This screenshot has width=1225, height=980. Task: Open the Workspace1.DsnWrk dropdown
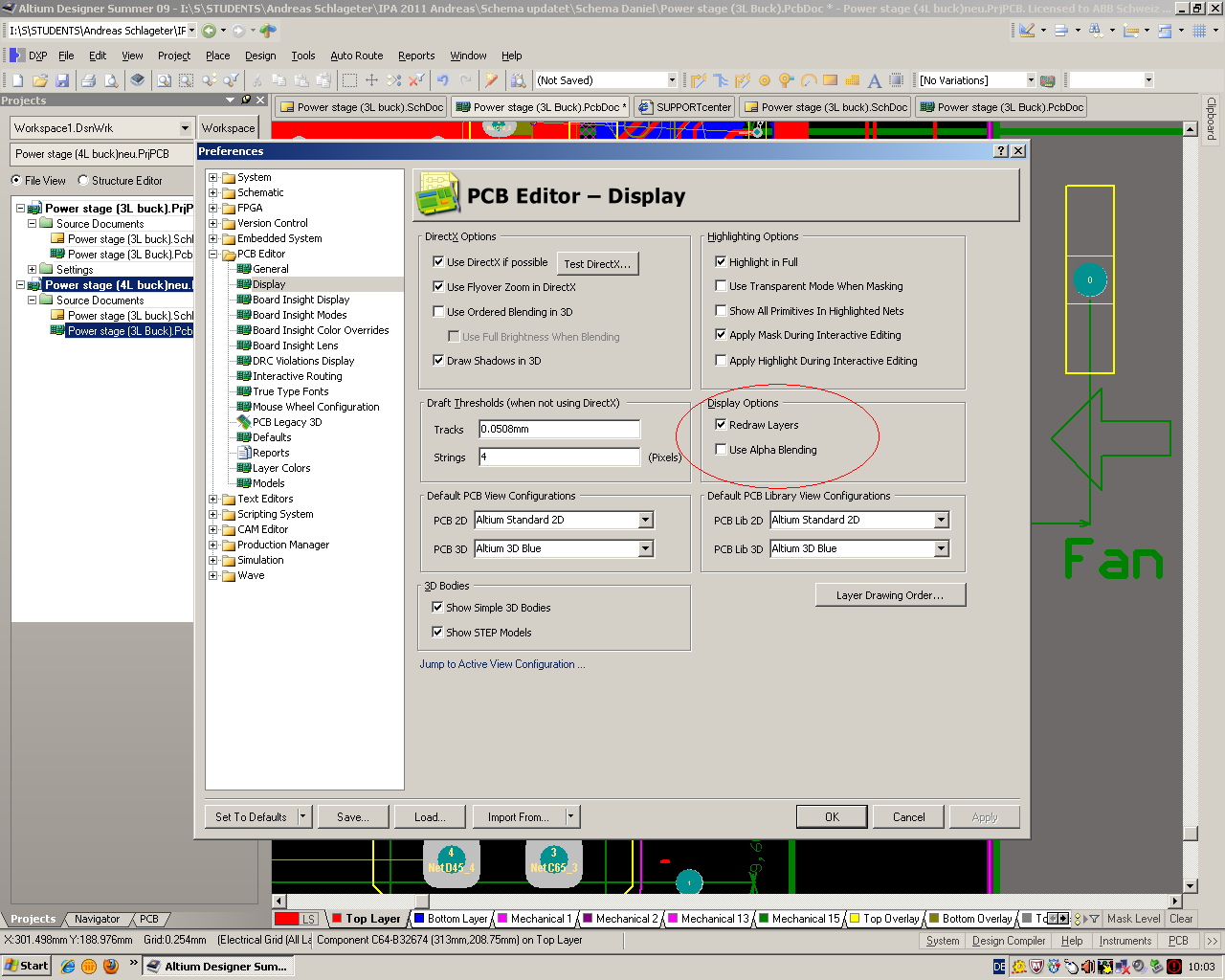point(185,128)
